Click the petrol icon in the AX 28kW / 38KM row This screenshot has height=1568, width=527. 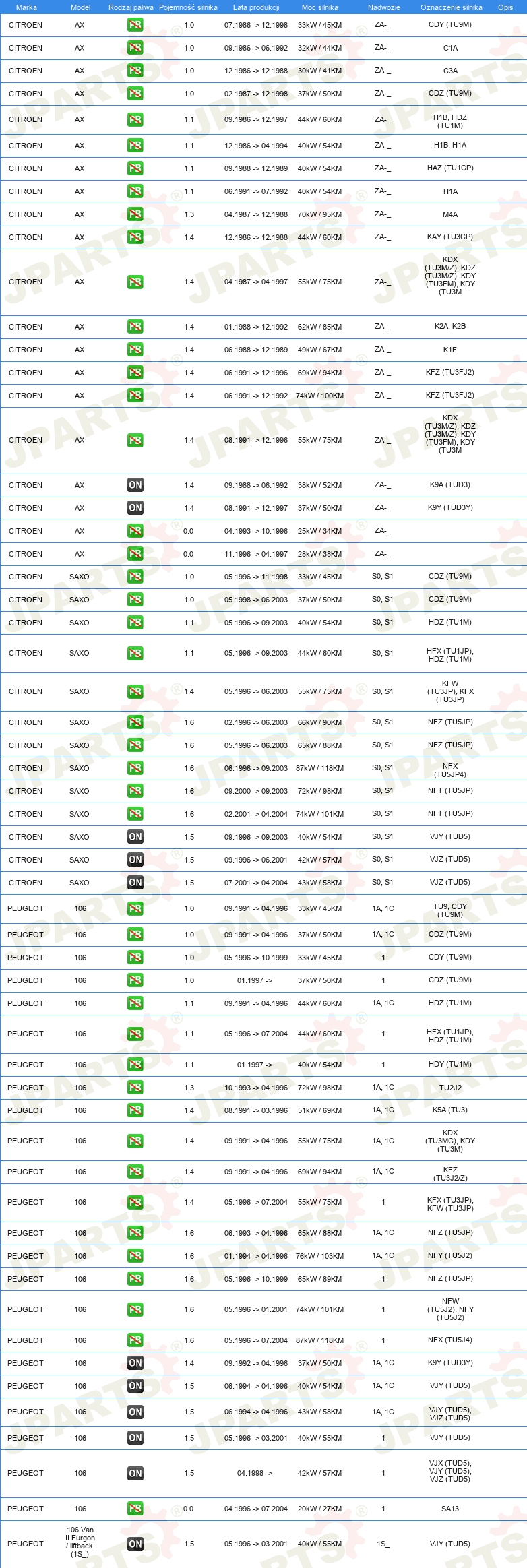[135, 554]
